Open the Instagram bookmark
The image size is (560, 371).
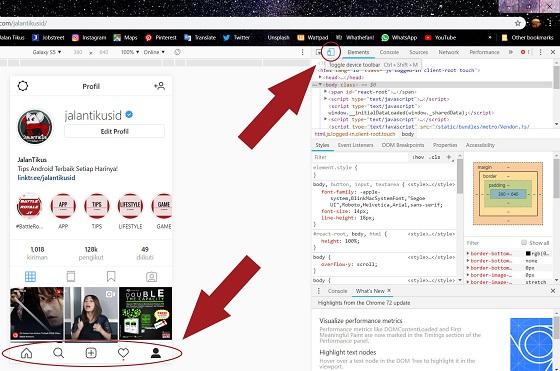[x=89, y=37]
